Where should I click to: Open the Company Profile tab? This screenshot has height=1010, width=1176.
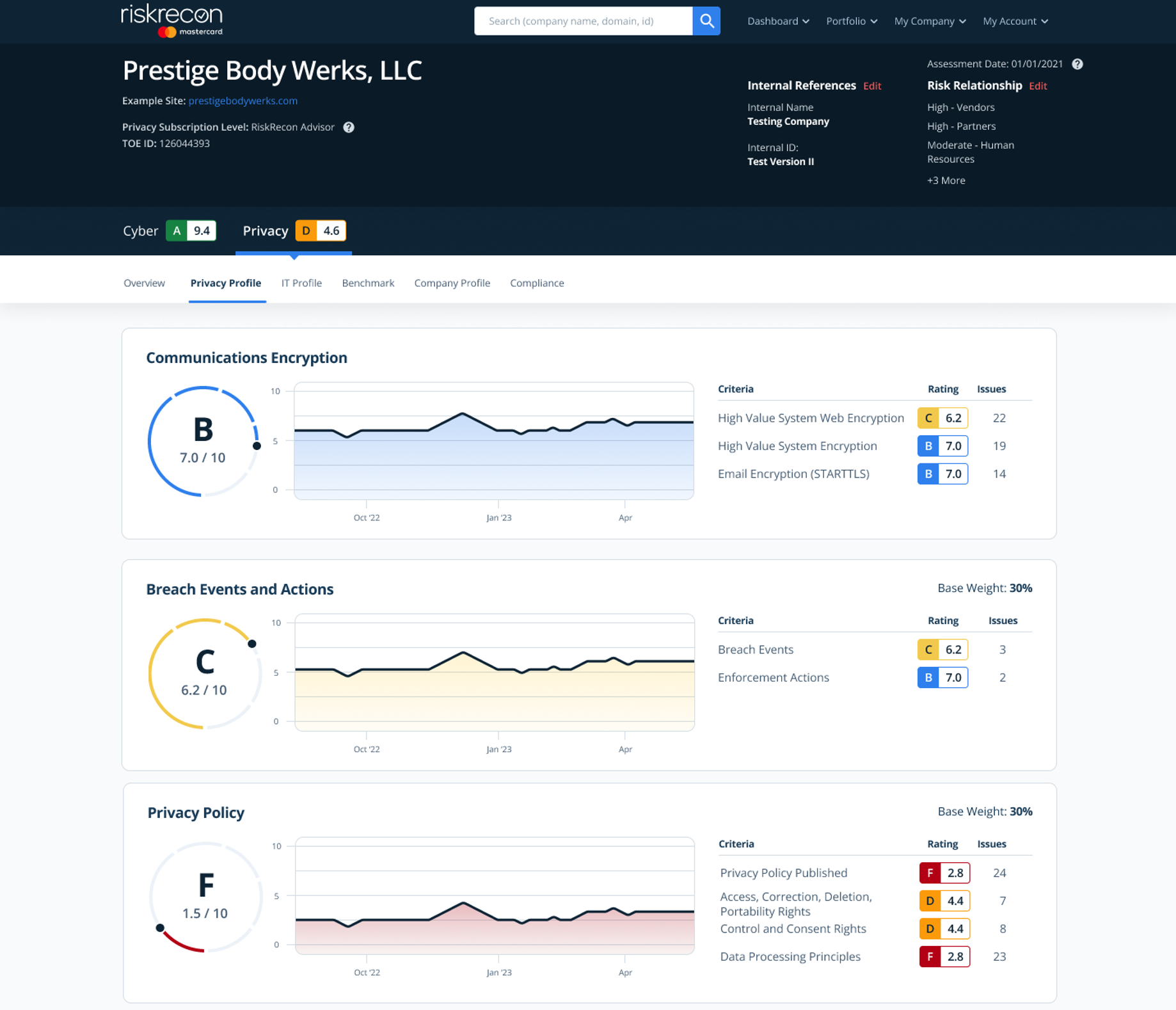pos(452,283)
